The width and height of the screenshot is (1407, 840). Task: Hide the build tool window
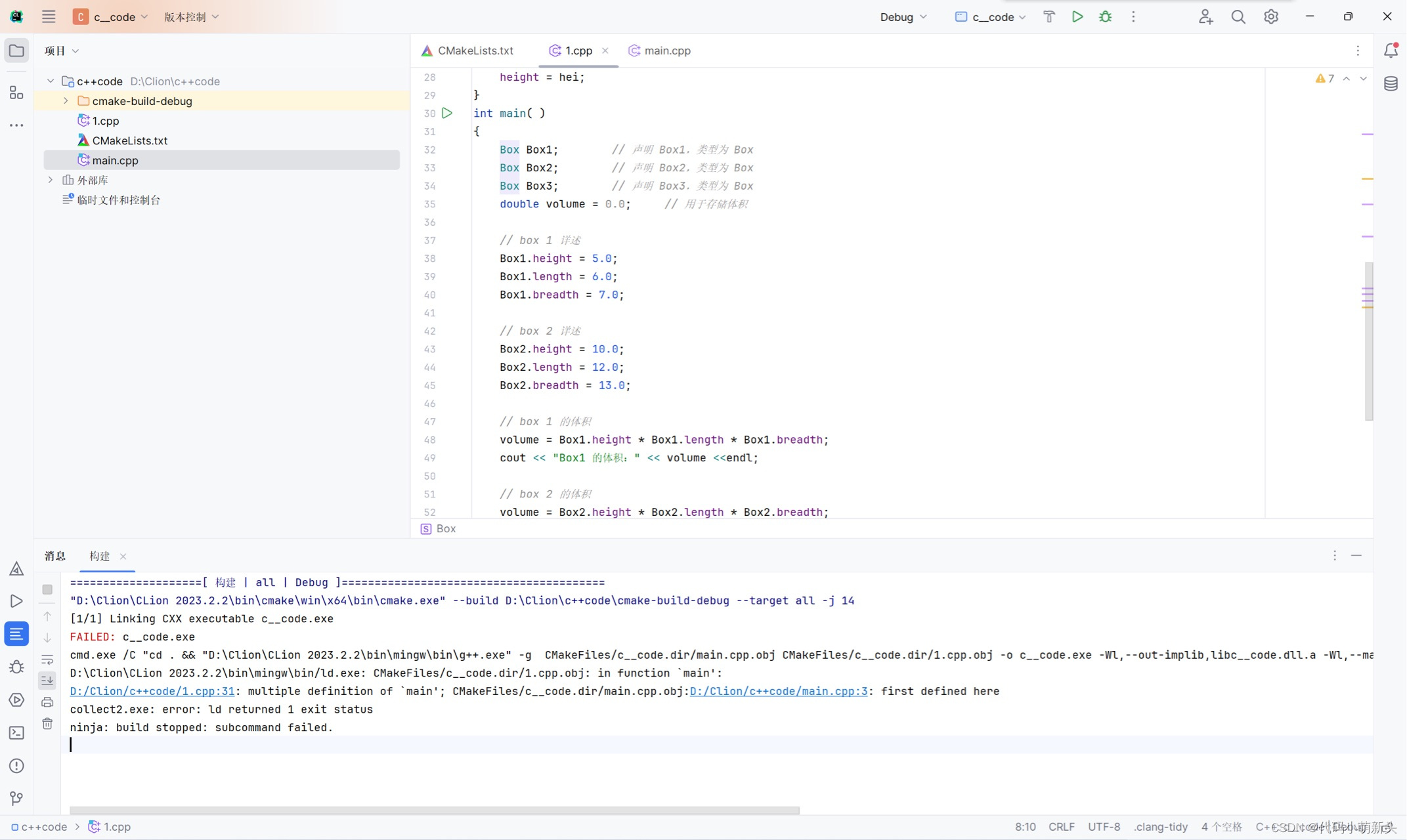click(x=1356, y=555)
